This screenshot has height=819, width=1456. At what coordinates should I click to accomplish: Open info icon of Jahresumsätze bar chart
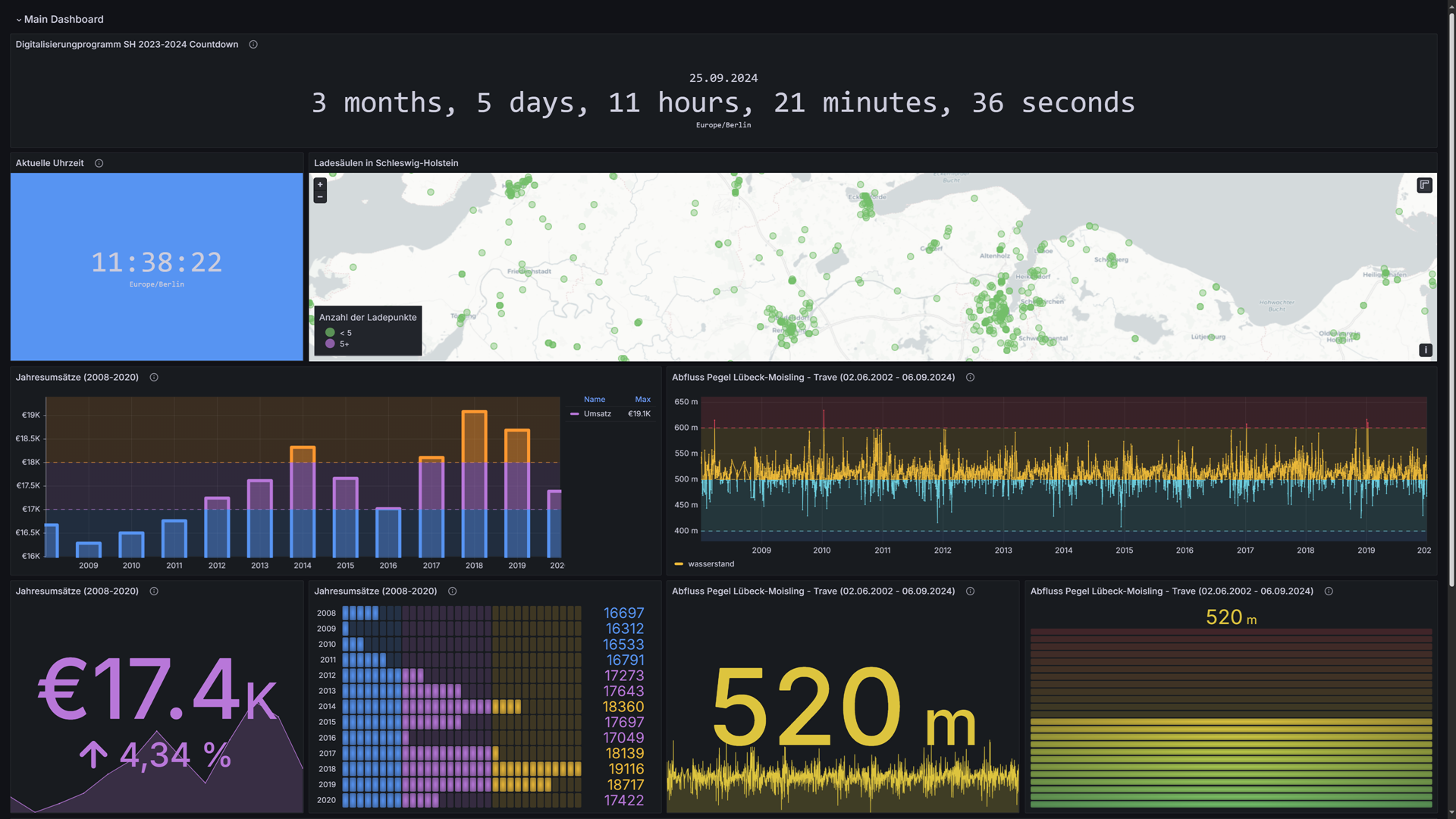click(154, 377)
